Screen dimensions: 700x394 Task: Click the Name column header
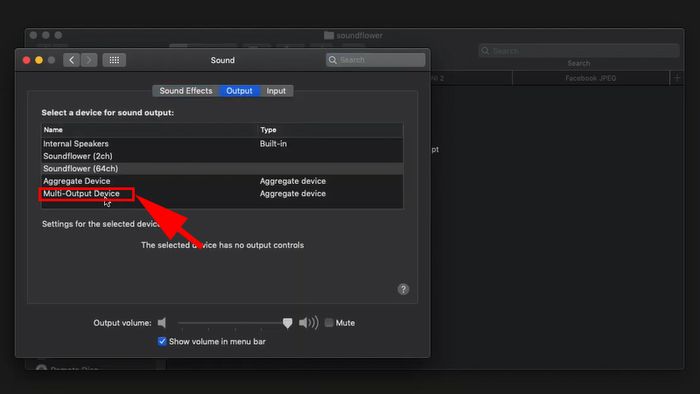point(150,130)
